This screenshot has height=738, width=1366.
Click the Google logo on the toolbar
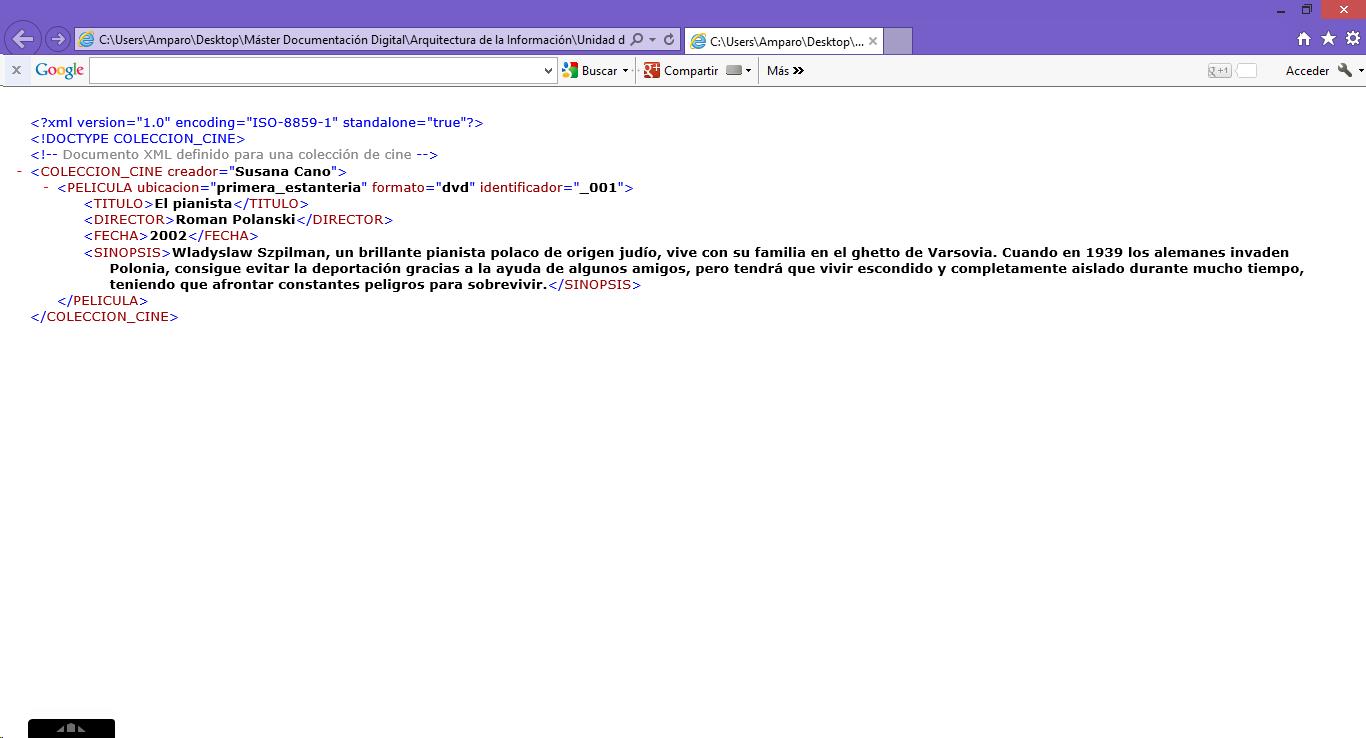pyautogui.click(x=59, y=70)
